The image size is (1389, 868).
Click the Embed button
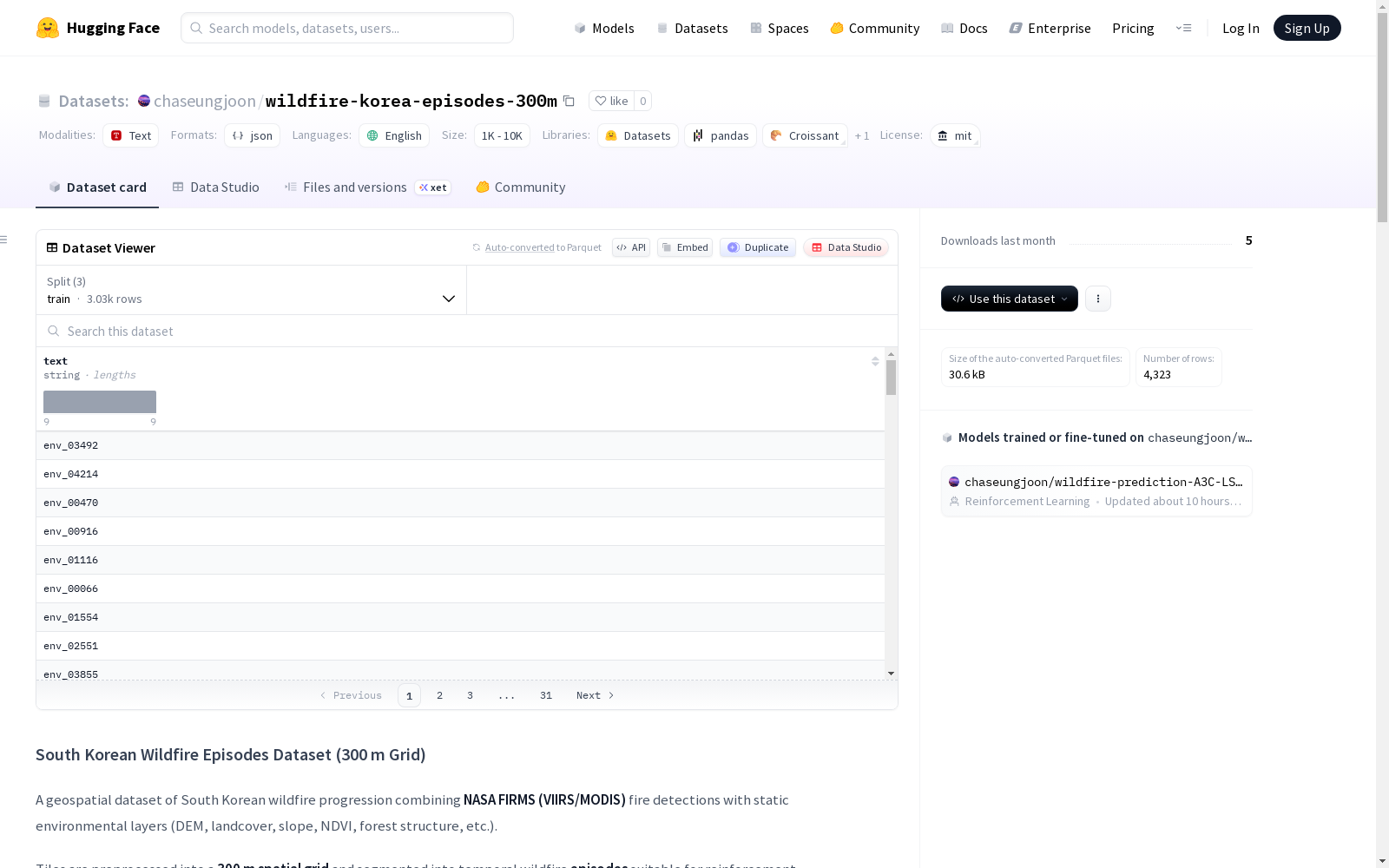click(x=685, y=247)
